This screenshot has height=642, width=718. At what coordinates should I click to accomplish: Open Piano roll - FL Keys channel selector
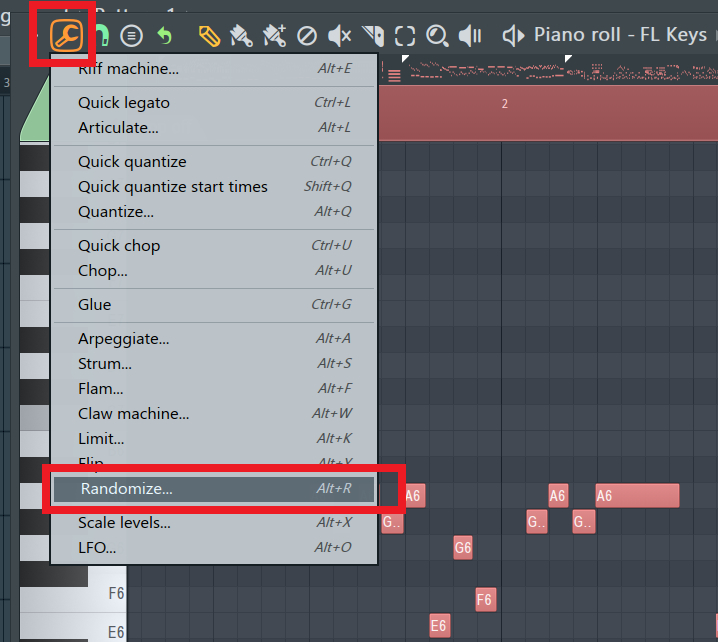pos(620,35)
